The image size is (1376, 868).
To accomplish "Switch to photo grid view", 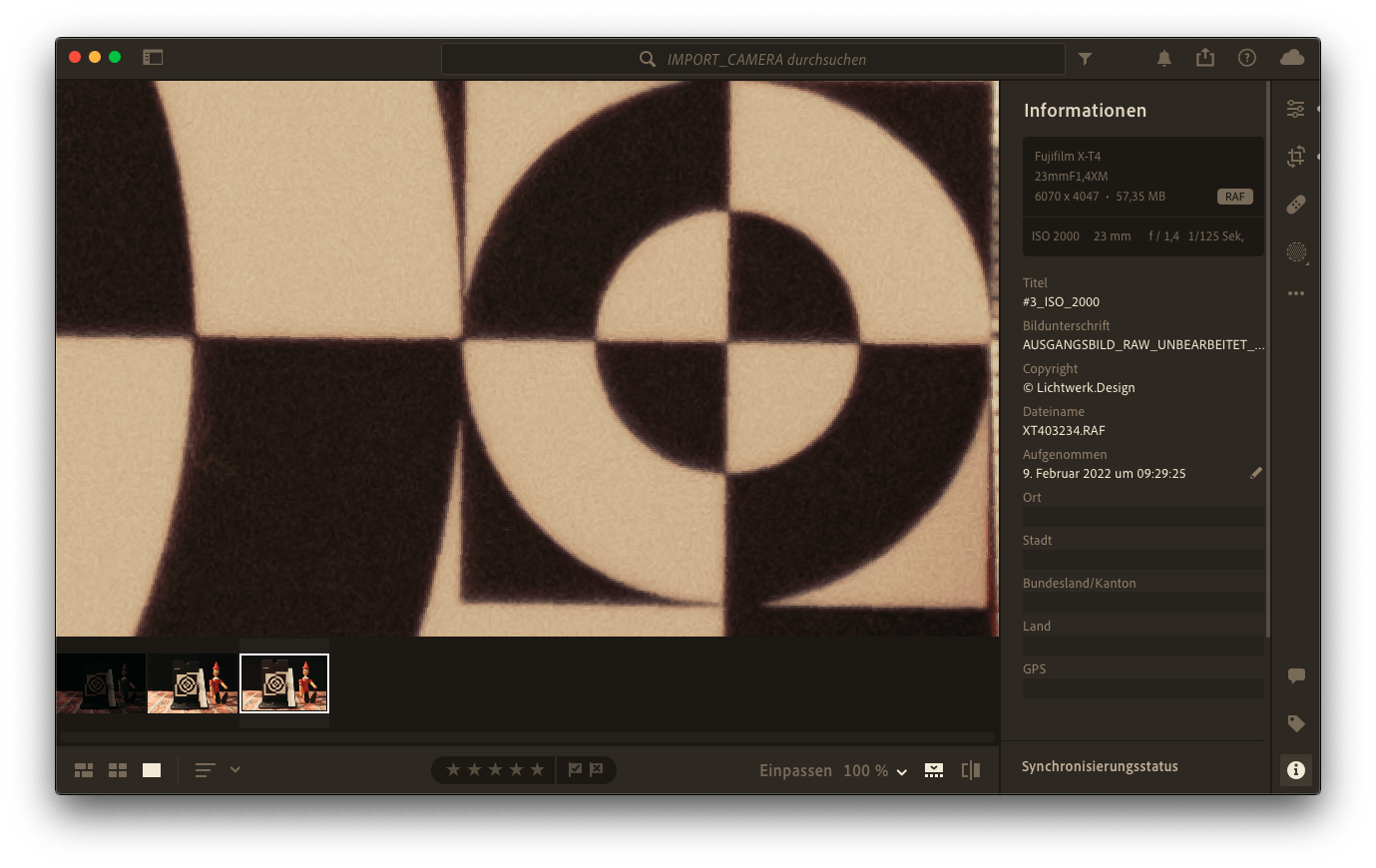I will tap(84, 770).
